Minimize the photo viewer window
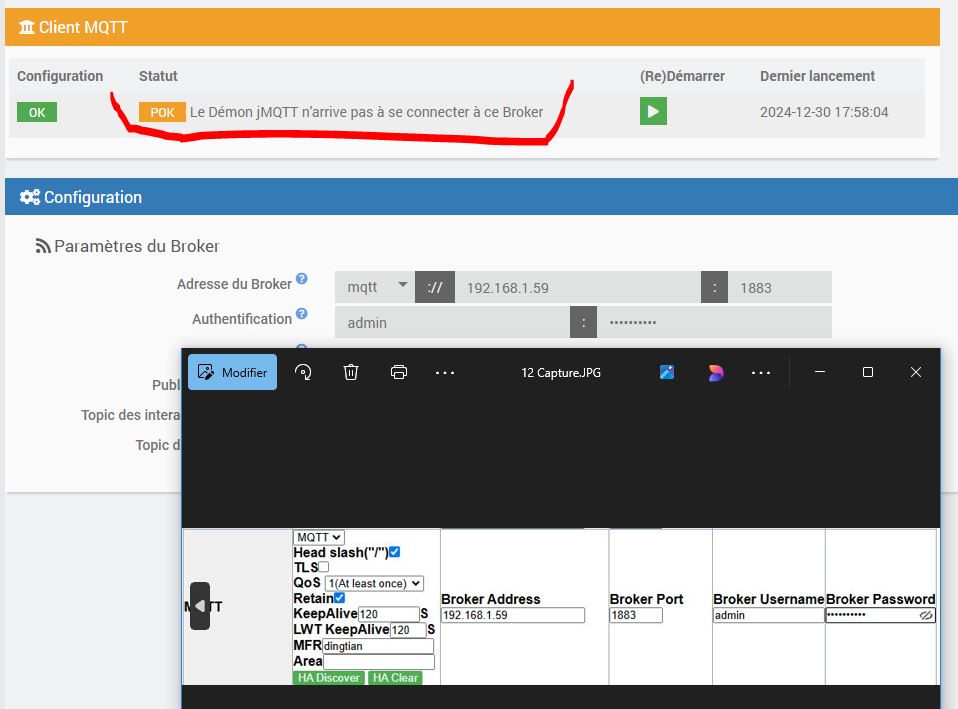Screen dimensions: 958x709 [x=820, y=372]
